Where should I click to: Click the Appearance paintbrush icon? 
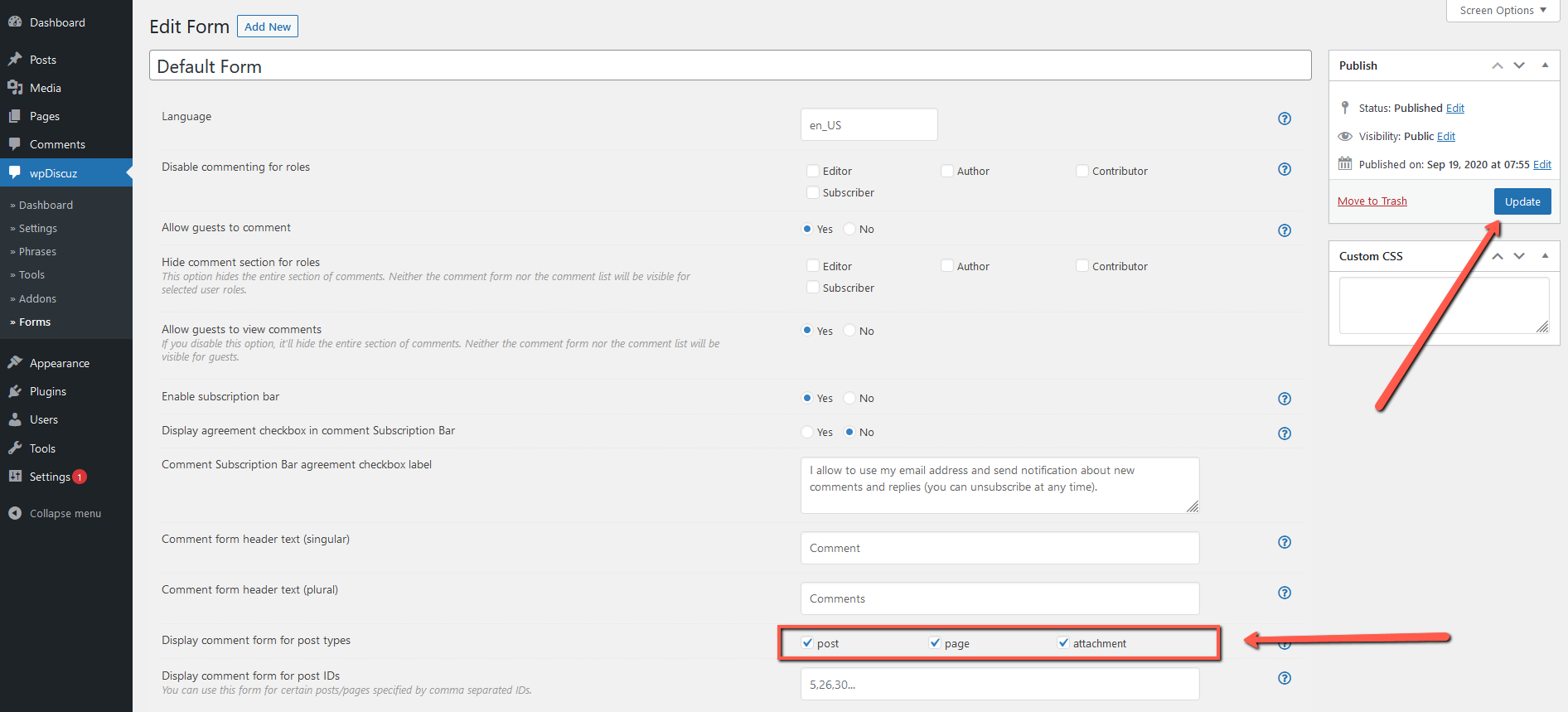tap(15, 363)
